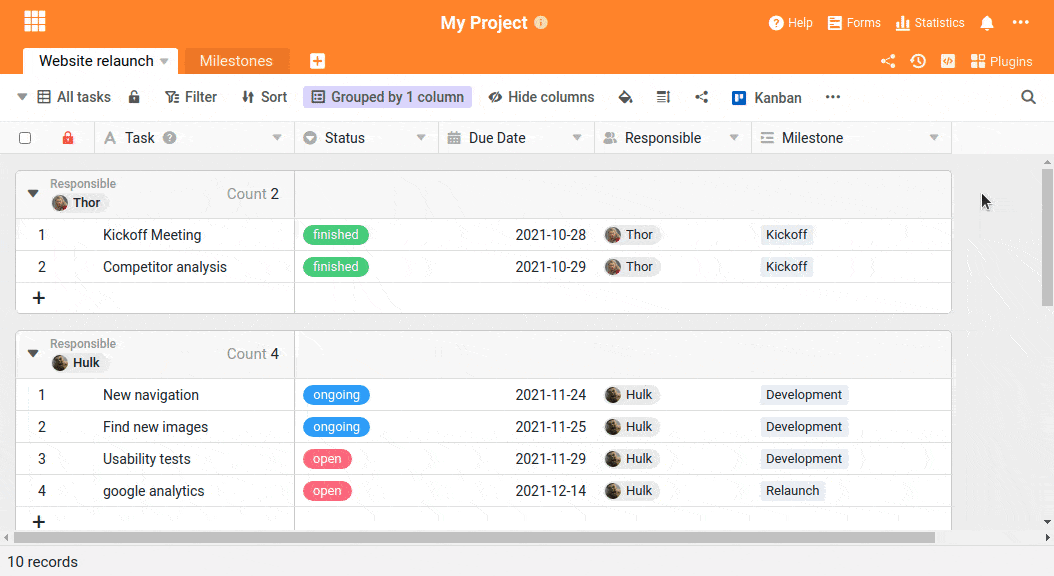Open the version history clock icon

pos(918,61)
